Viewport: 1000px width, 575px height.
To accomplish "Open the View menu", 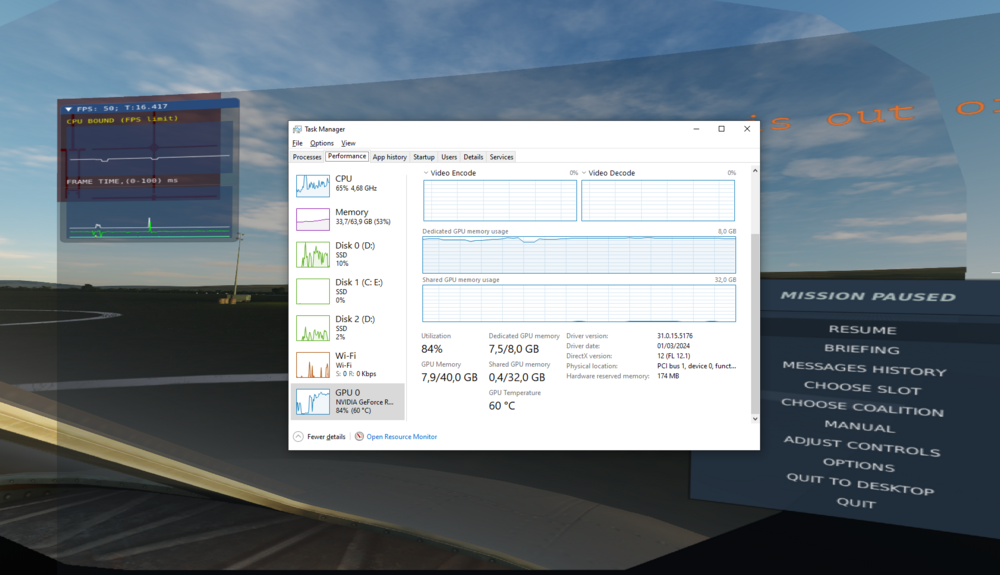I will [x=348, y=143].
